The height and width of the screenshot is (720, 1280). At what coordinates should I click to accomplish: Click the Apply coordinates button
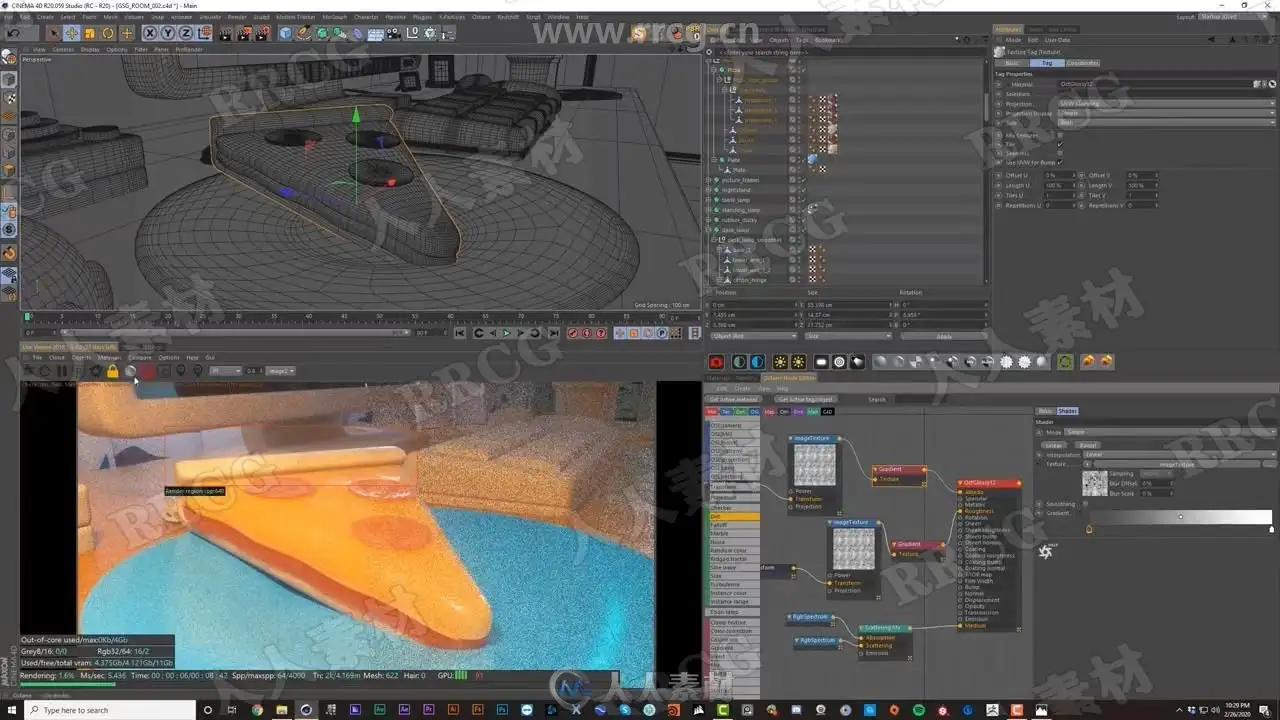coord(945,336)
